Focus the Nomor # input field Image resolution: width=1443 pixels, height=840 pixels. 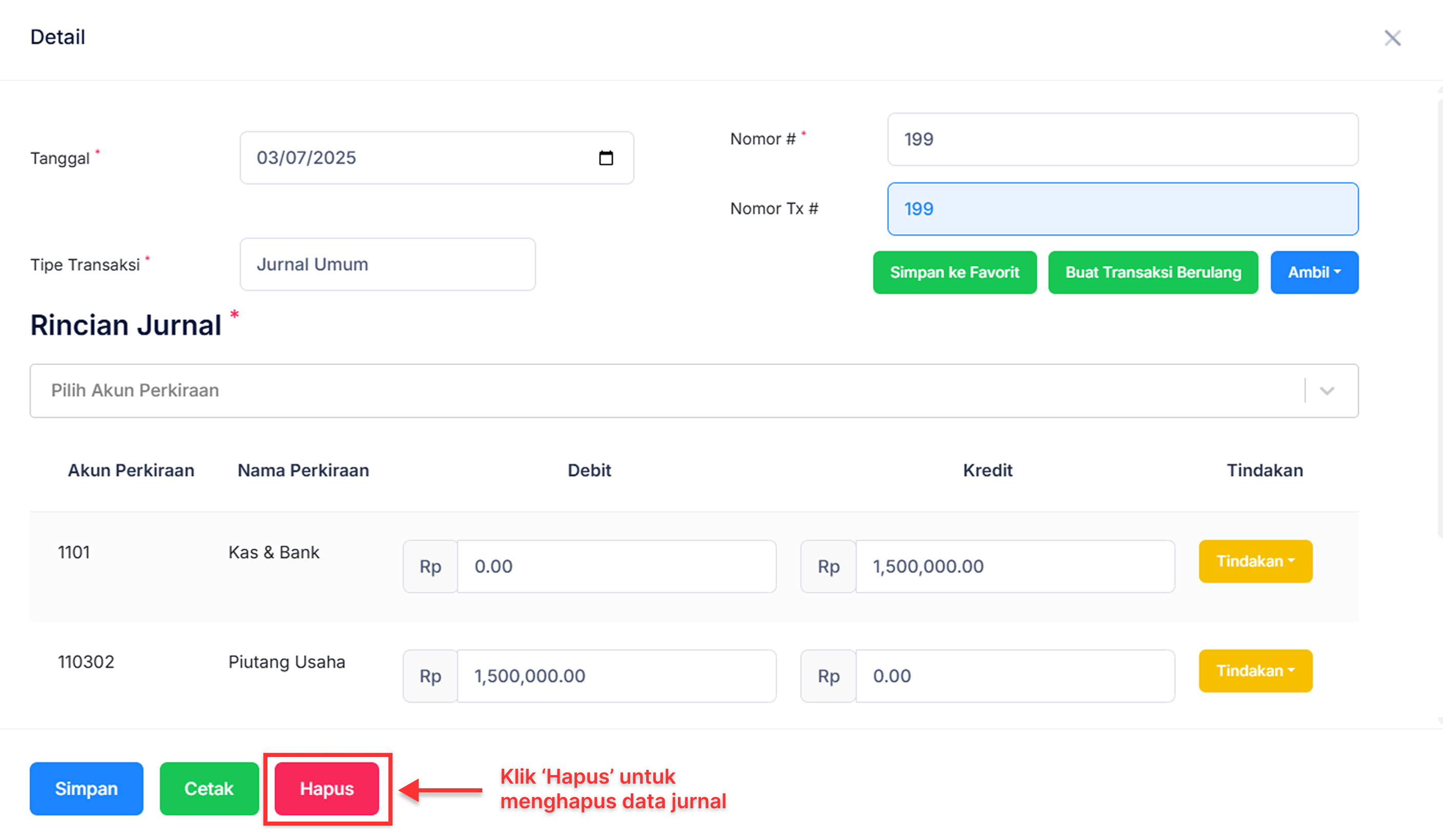pyautogui.click(x=1122, y=140)
